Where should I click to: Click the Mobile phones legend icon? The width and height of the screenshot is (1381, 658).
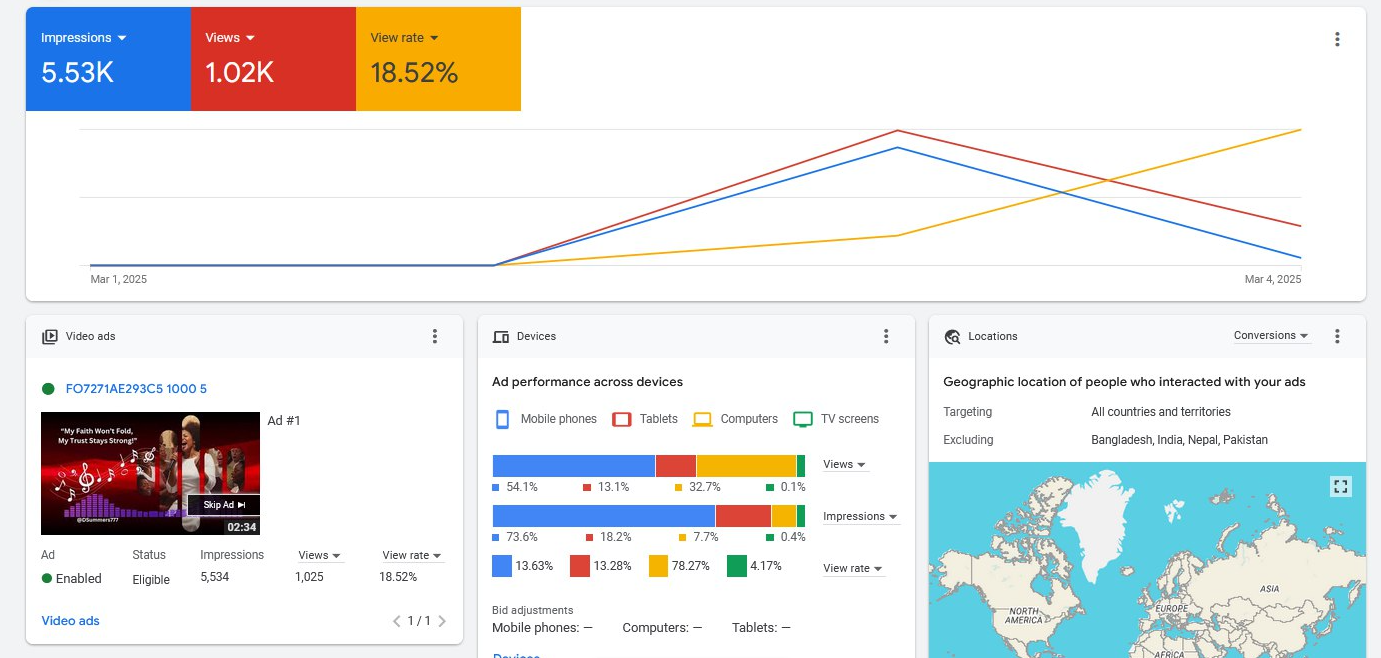[x=503, y=419]
